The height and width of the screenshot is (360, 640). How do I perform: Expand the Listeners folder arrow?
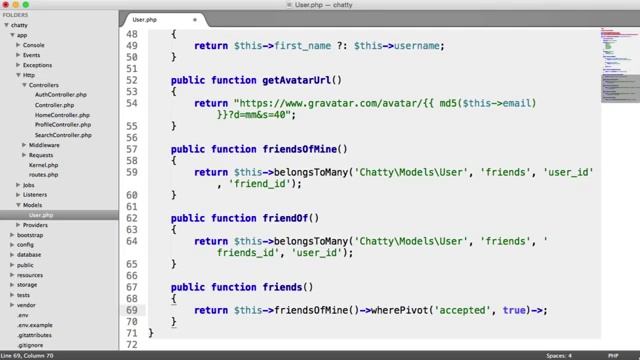[x=18, y=195]
